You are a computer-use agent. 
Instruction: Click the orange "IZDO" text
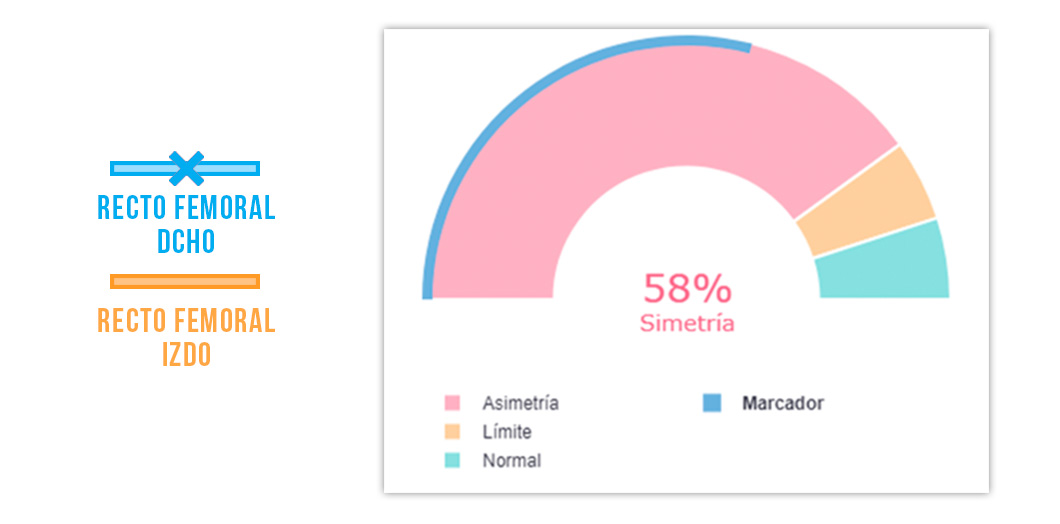pos(186,354)
